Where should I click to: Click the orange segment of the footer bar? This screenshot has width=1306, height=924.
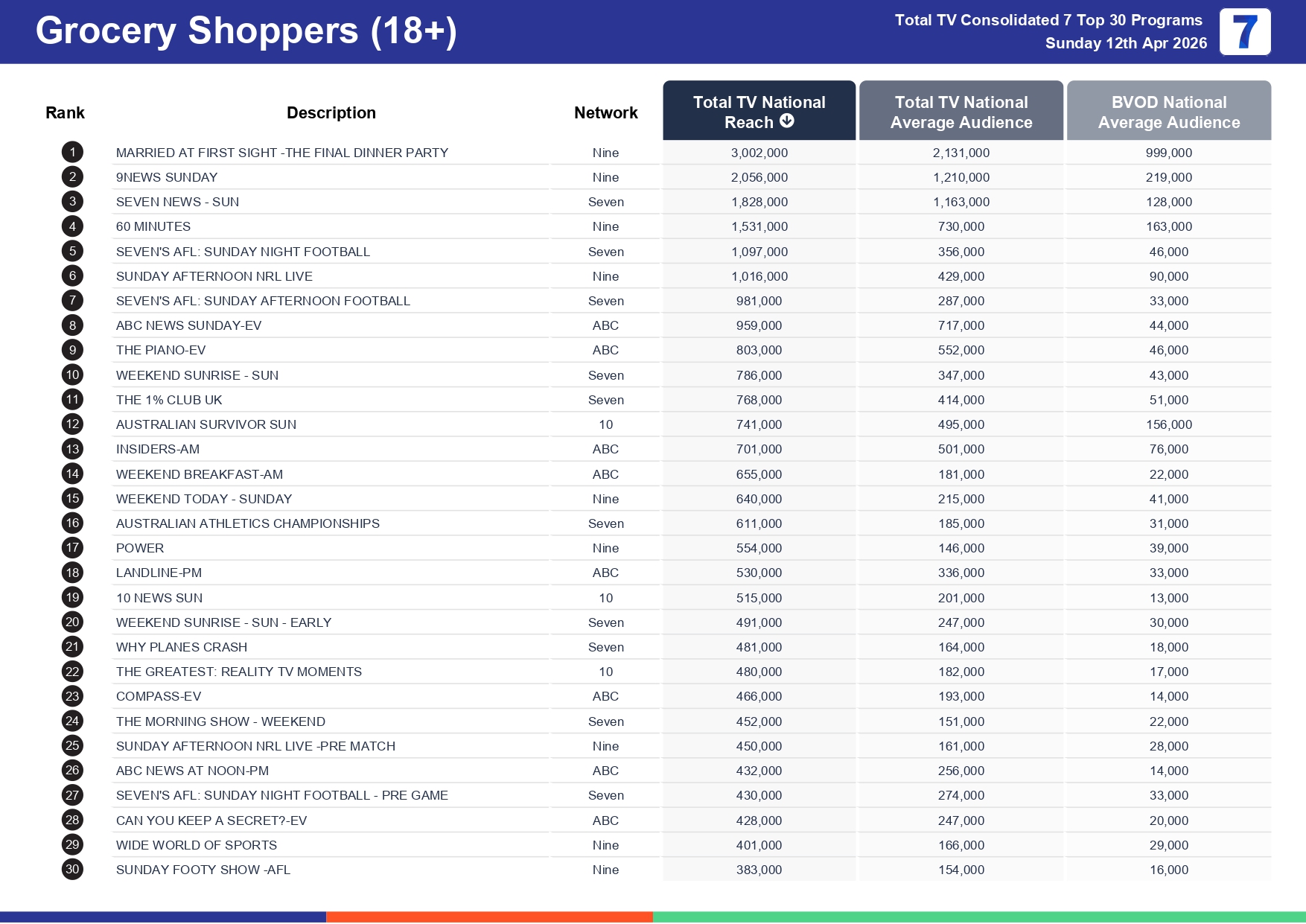[x=489, y=917]
